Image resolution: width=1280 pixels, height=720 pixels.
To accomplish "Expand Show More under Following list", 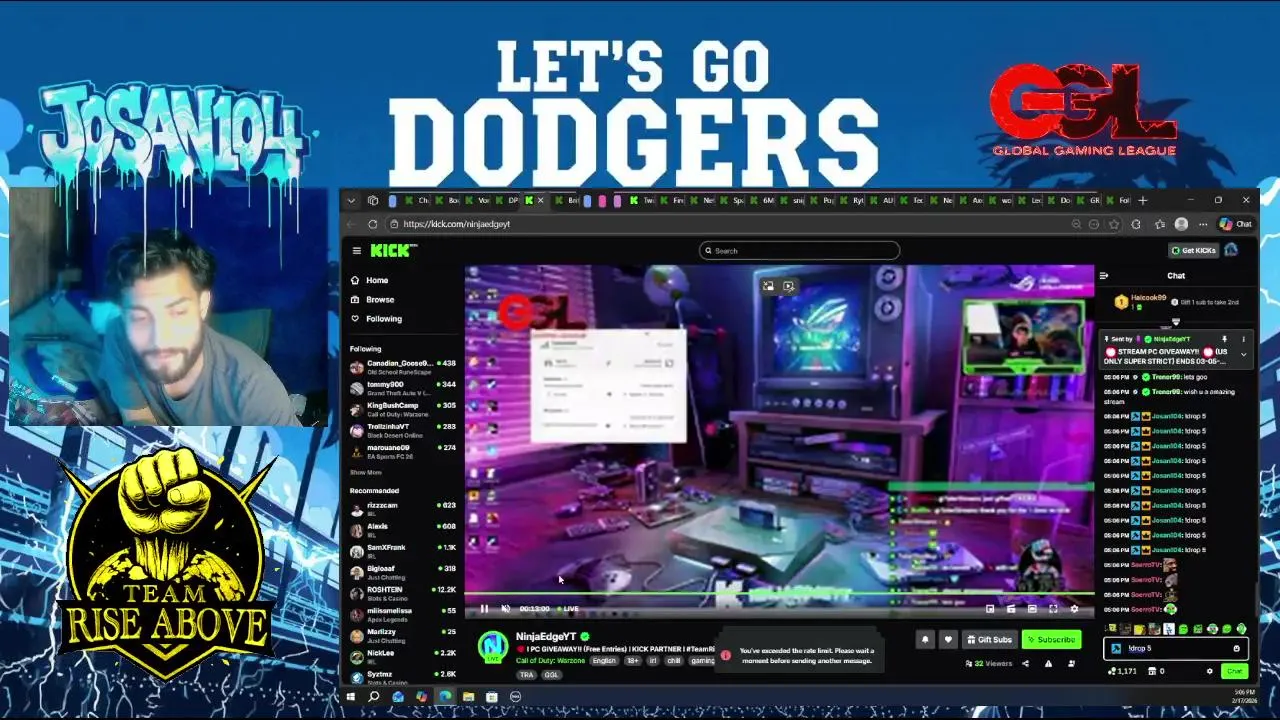I will coord(365,472).
